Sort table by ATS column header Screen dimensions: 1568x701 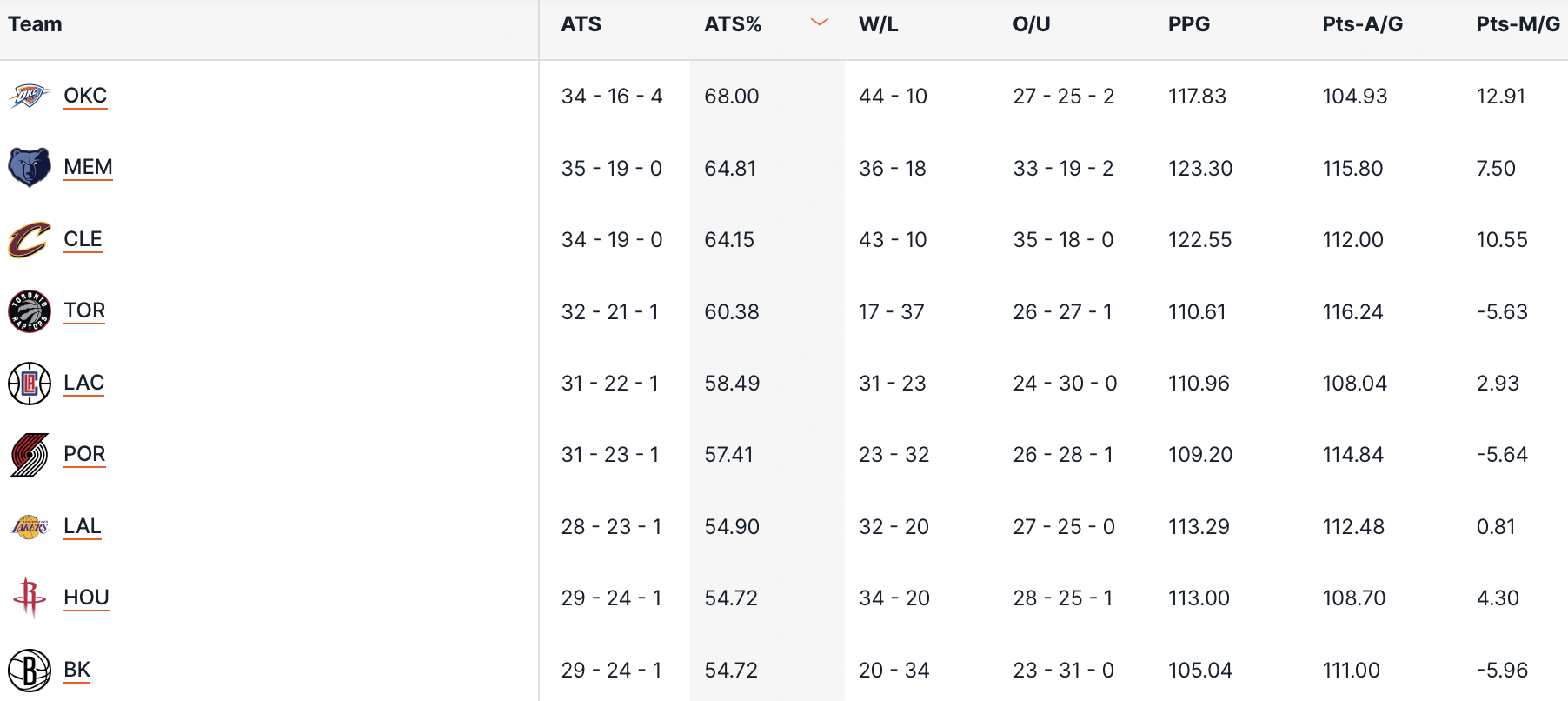coord(581,24)
